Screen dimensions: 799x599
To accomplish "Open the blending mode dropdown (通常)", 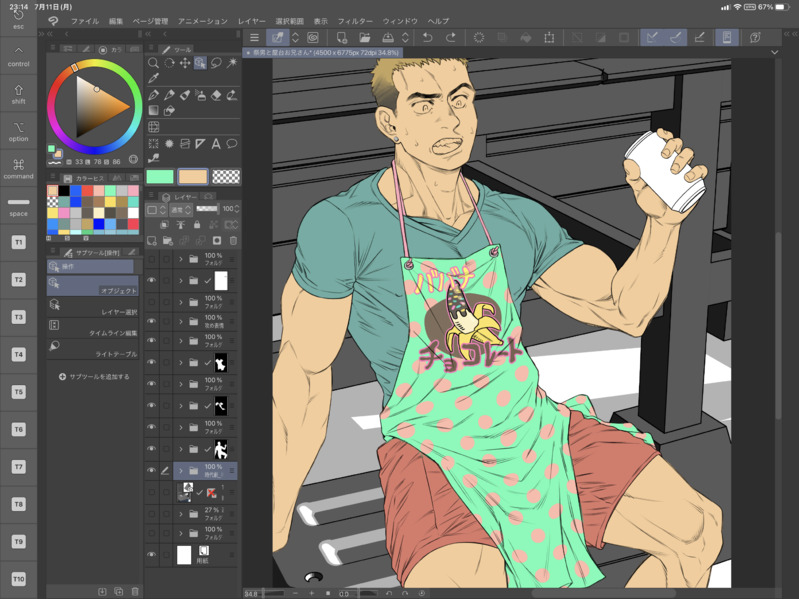I will [181, 210].
